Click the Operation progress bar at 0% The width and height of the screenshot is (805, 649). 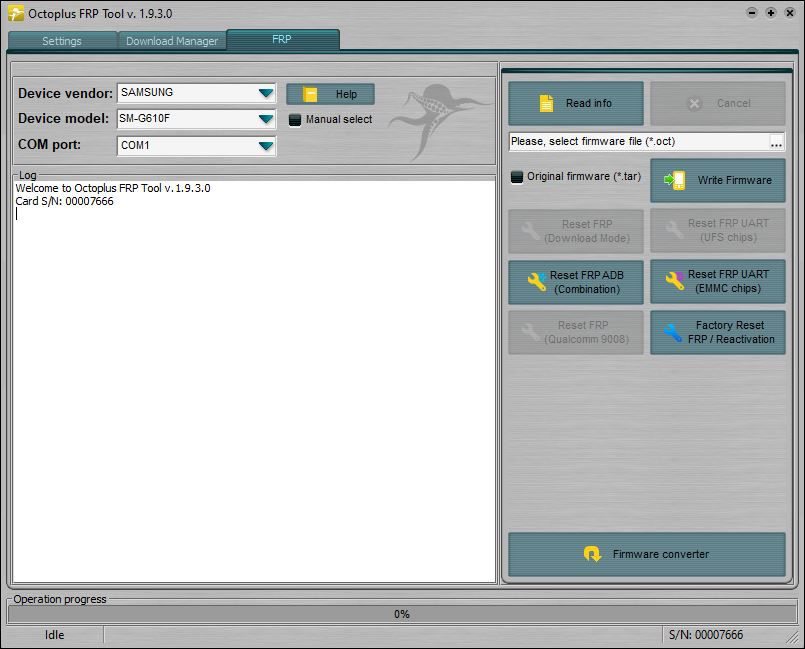point(402,614)
